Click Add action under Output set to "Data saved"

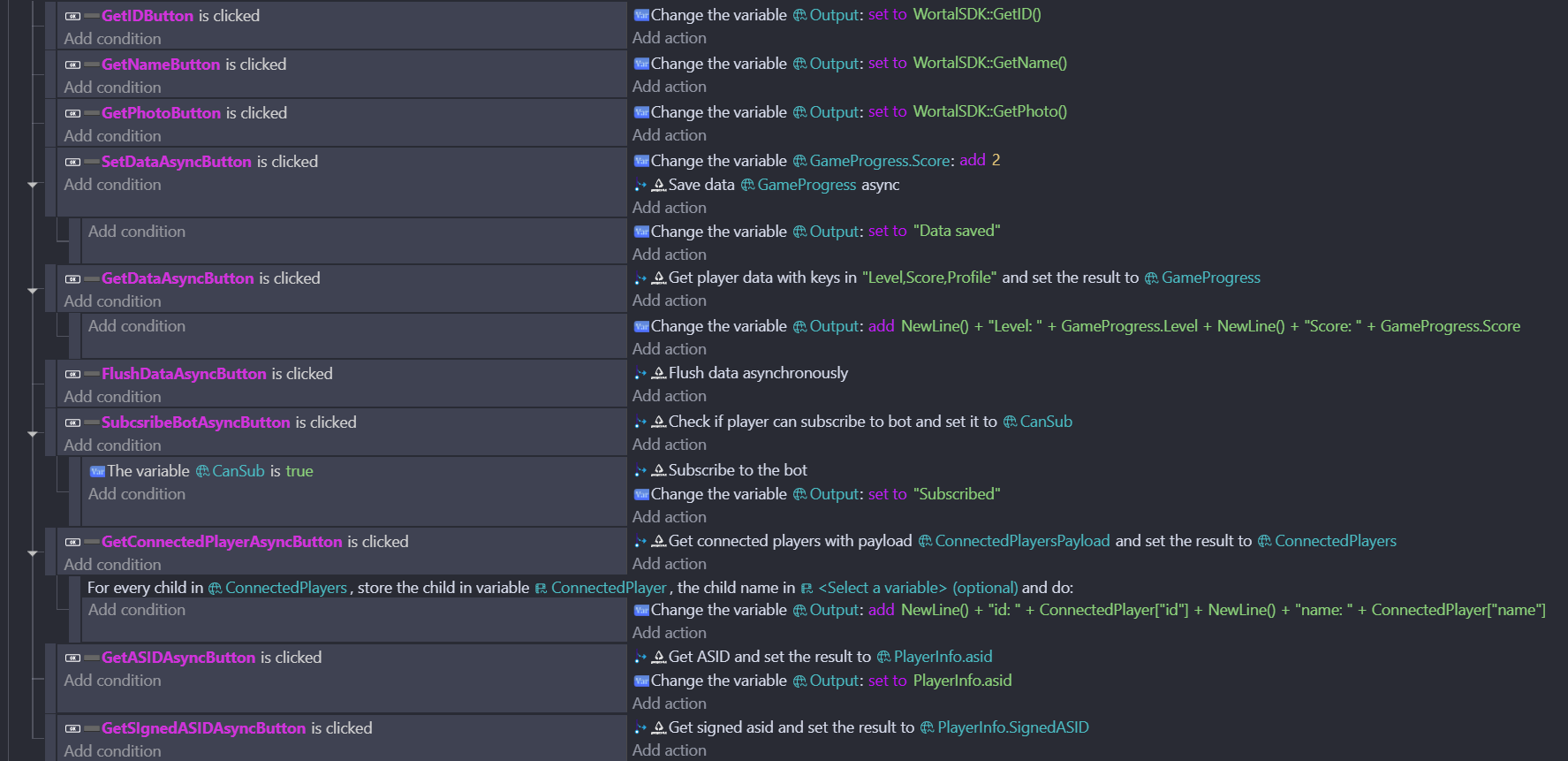tap(669, 255)
